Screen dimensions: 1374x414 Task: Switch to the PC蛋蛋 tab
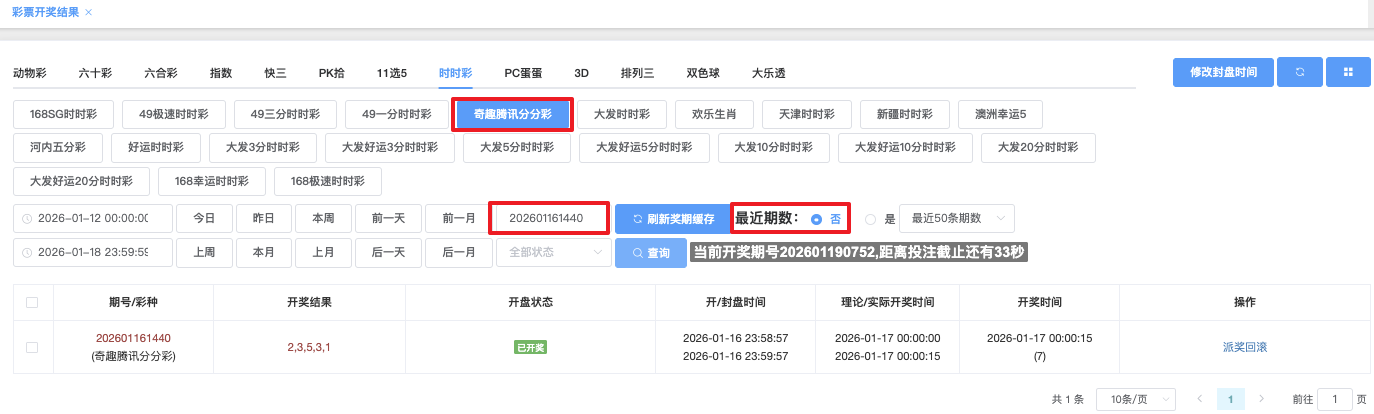click(523, 73)
